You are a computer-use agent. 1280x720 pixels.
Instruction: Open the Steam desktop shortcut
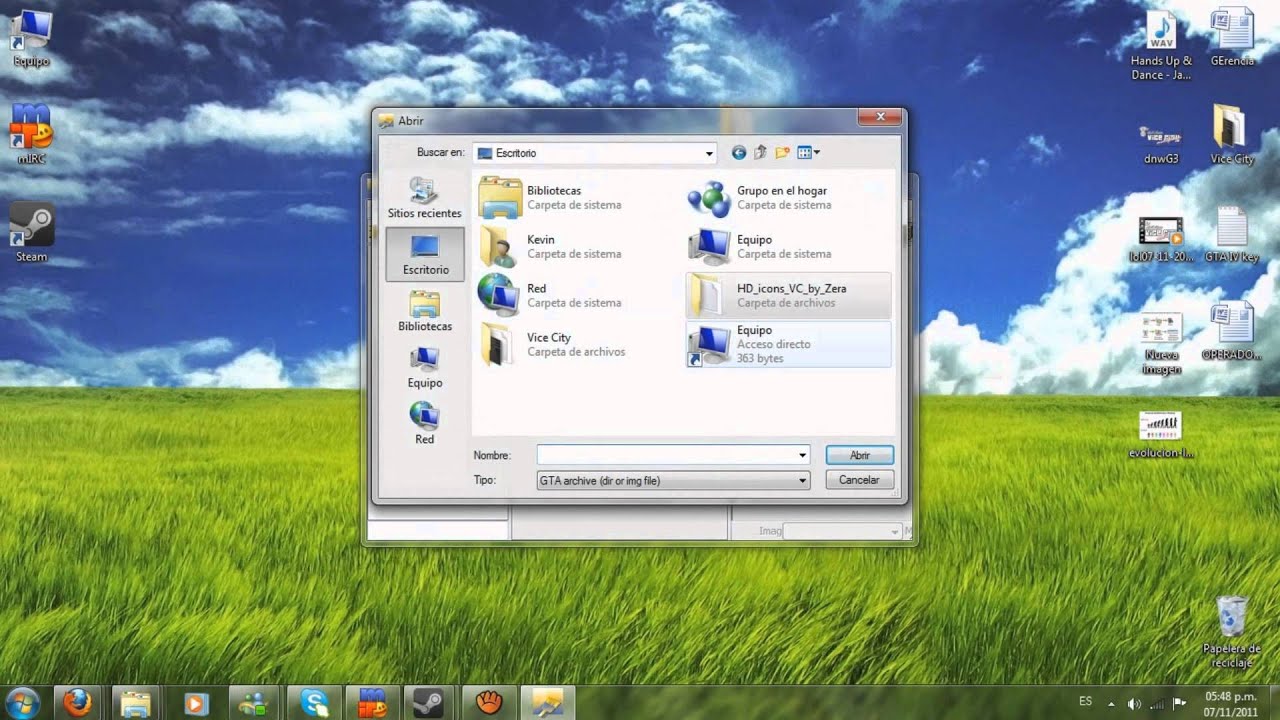click(31, 232)
